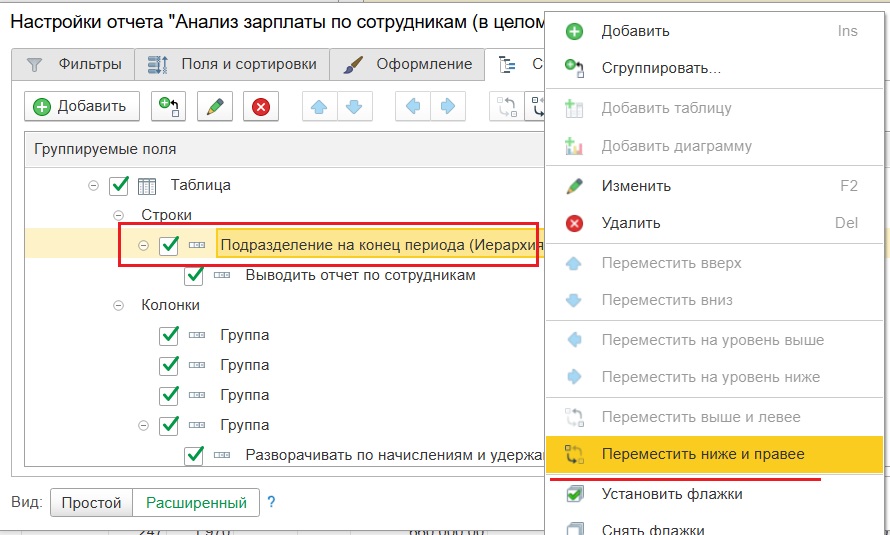Click Переместить вверх menu entry
The width and height of the screenshot is (890, 535).
pyautogui.click(x=715, y=263)
